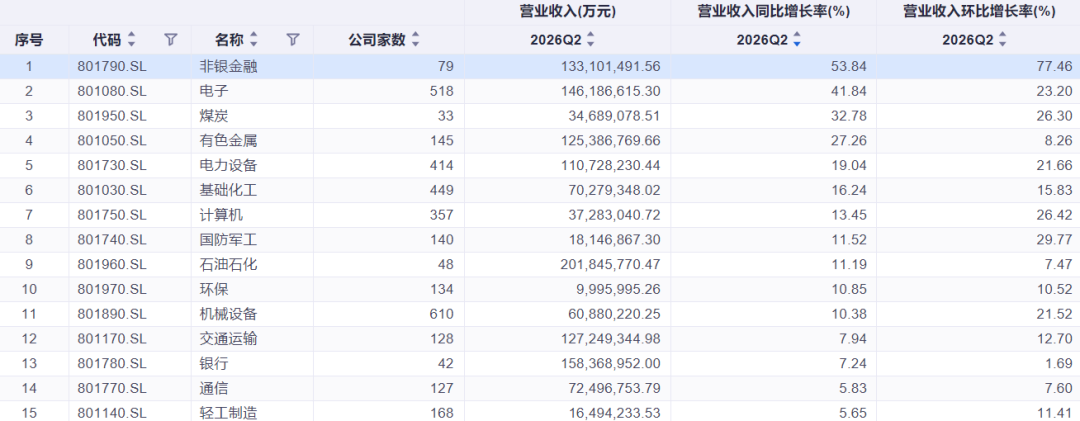
Task: Select code 801030.SL
Action: 112,190
